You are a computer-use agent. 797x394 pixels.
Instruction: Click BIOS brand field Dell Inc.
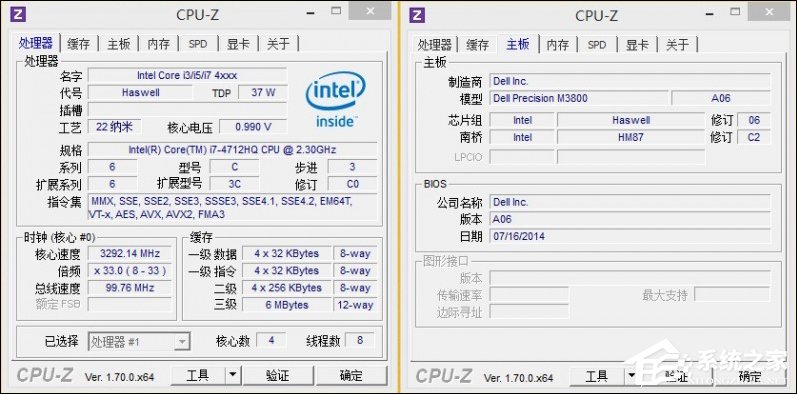coord(630,202)
